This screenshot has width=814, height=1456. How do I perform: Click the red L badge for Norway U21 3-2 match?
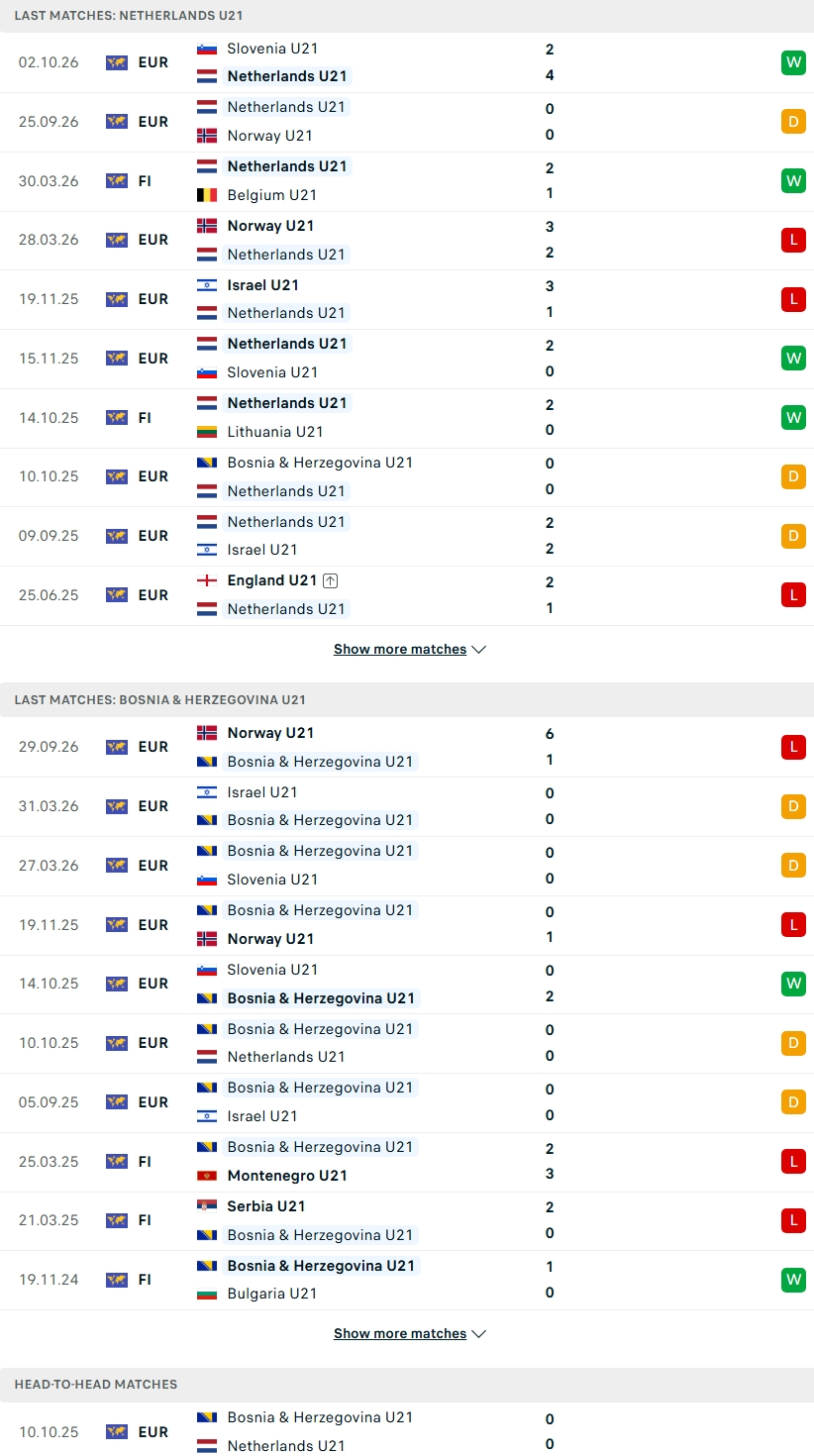[x=792, y=240]
